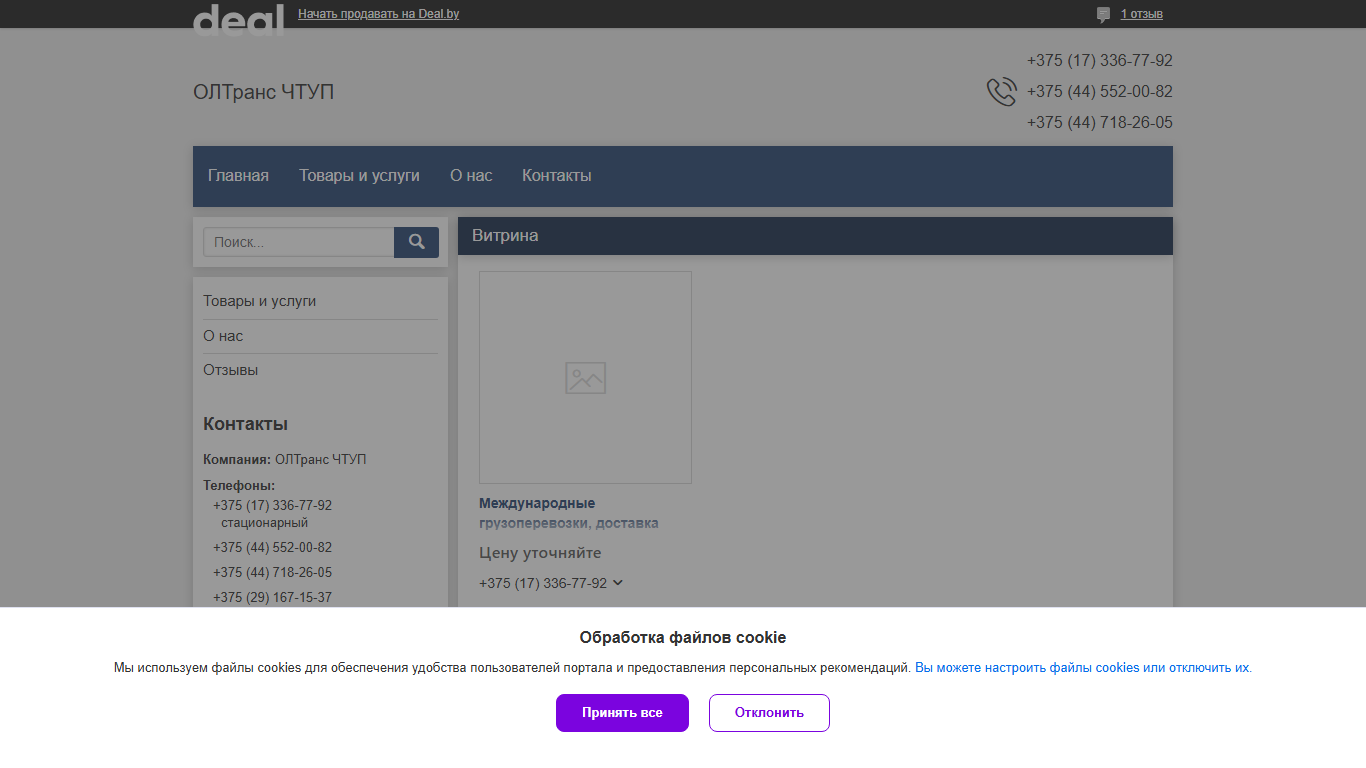Click sidebar phone +375 (44) 552-00-82
This screenshot has height=768, width=1366.
[272, 548]
